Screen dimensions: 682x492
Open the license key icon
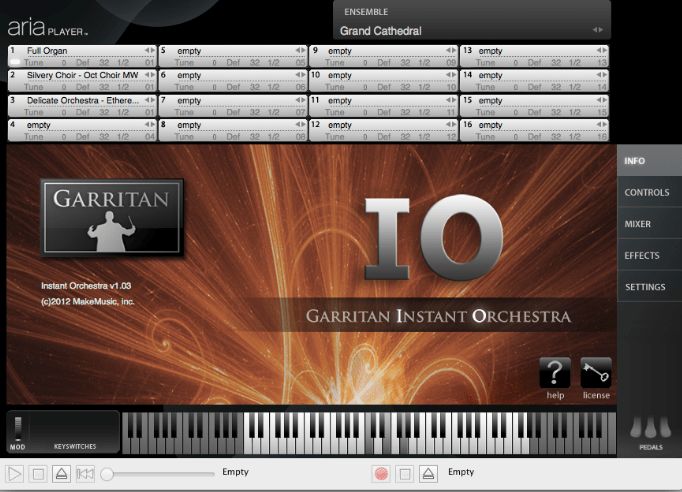pos(596,373)
